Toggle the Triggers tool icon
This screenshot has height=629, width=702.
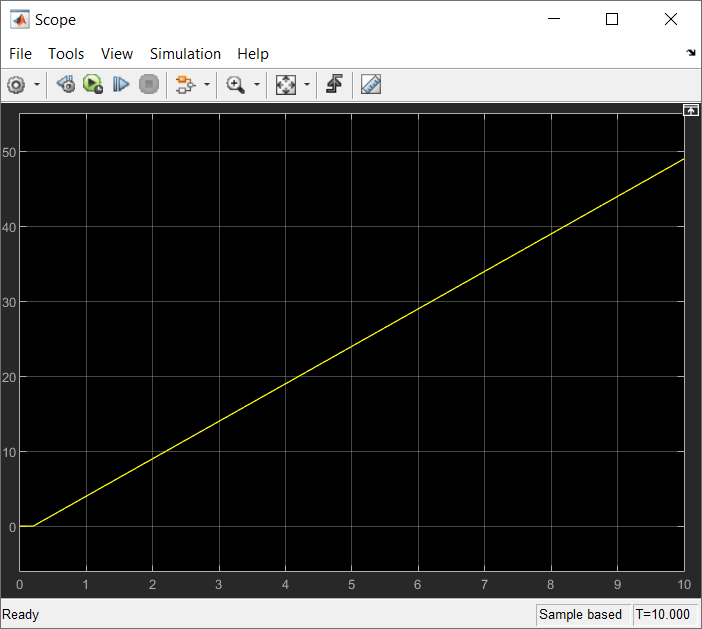(x=334, y=85)
